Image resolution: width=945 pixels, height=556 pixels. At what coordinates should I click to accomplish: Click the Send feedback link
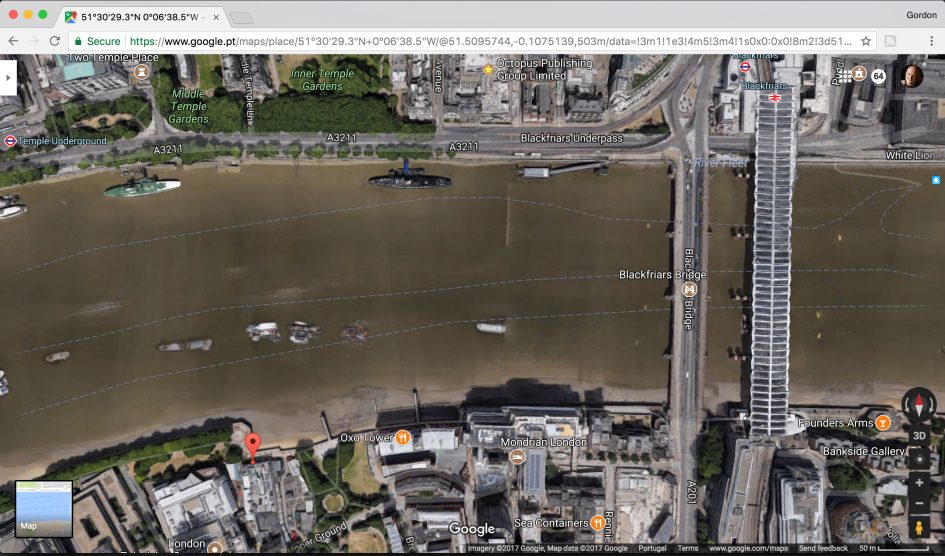[x=824, y=548]
